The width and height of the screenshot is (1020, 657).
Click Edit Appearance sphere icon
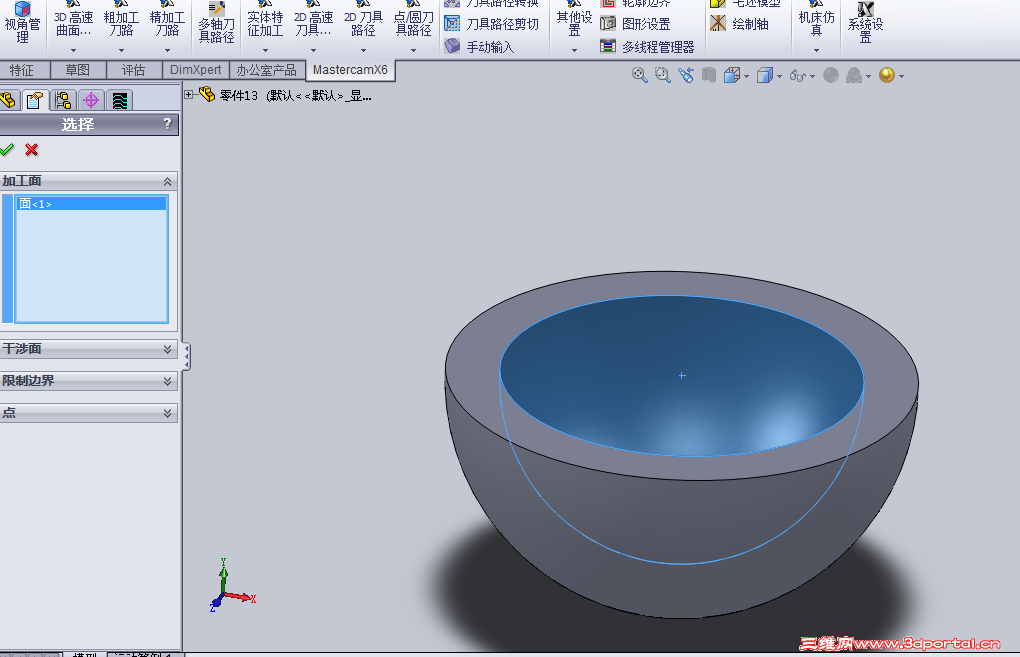[831, 75]
